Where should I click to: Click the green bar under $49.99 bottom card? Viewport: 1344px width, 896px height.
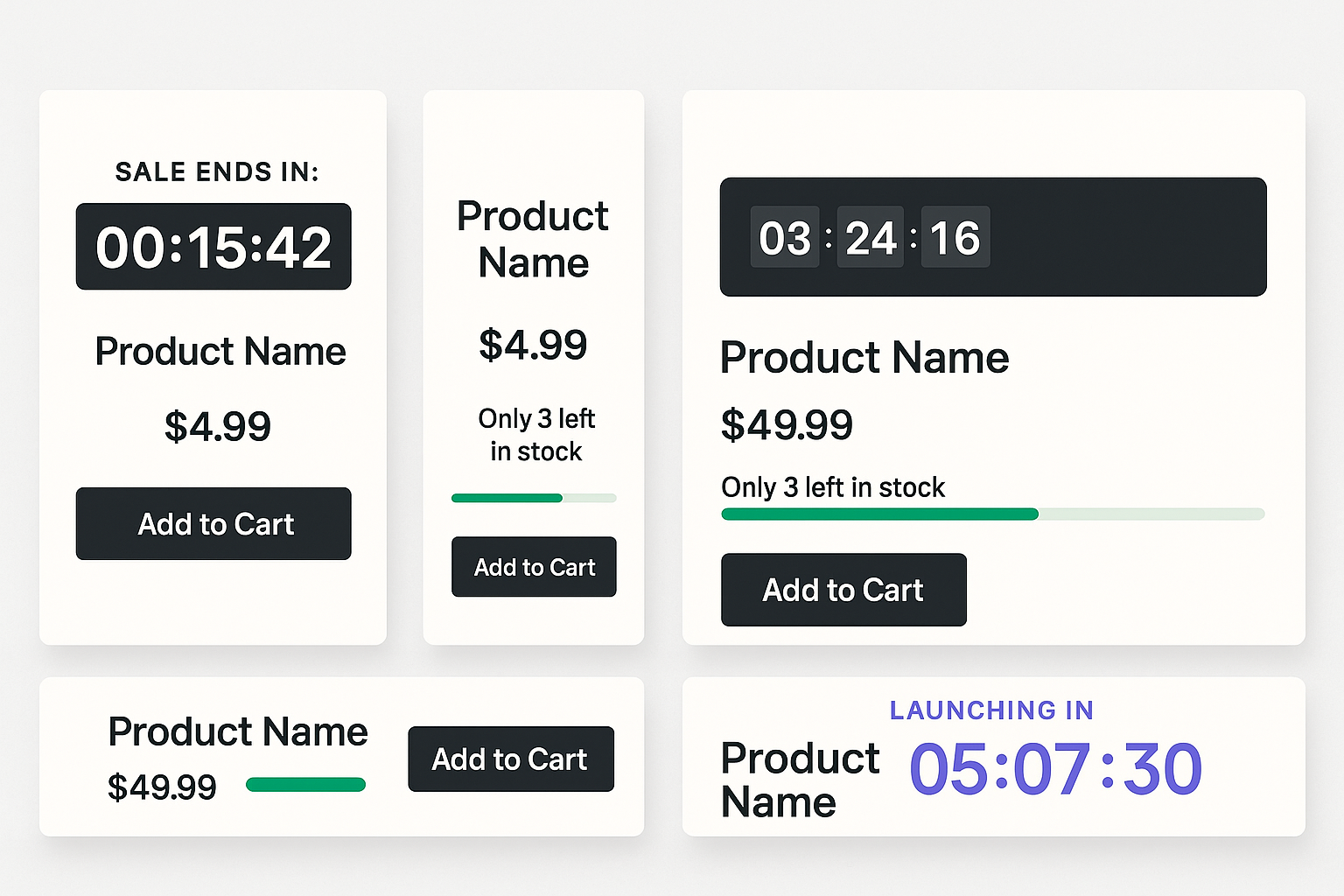click(305, 785)
